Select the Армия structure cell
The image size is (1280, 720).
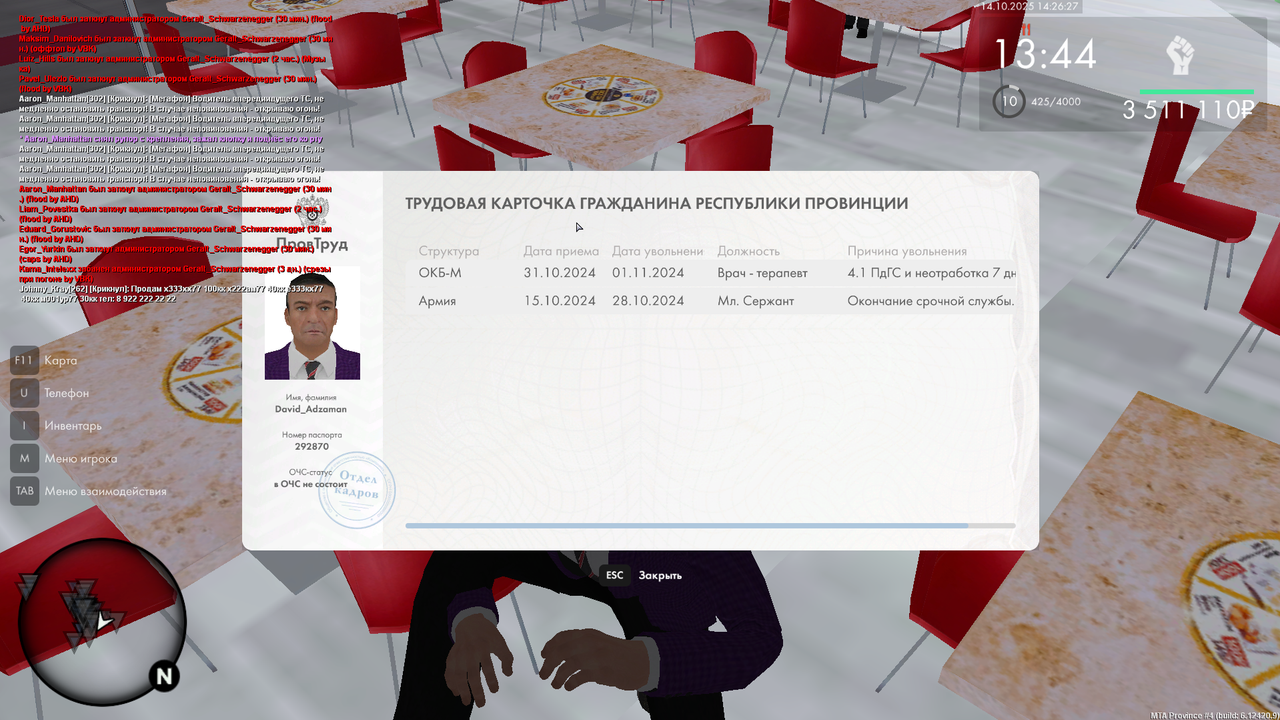coord(437,301)
